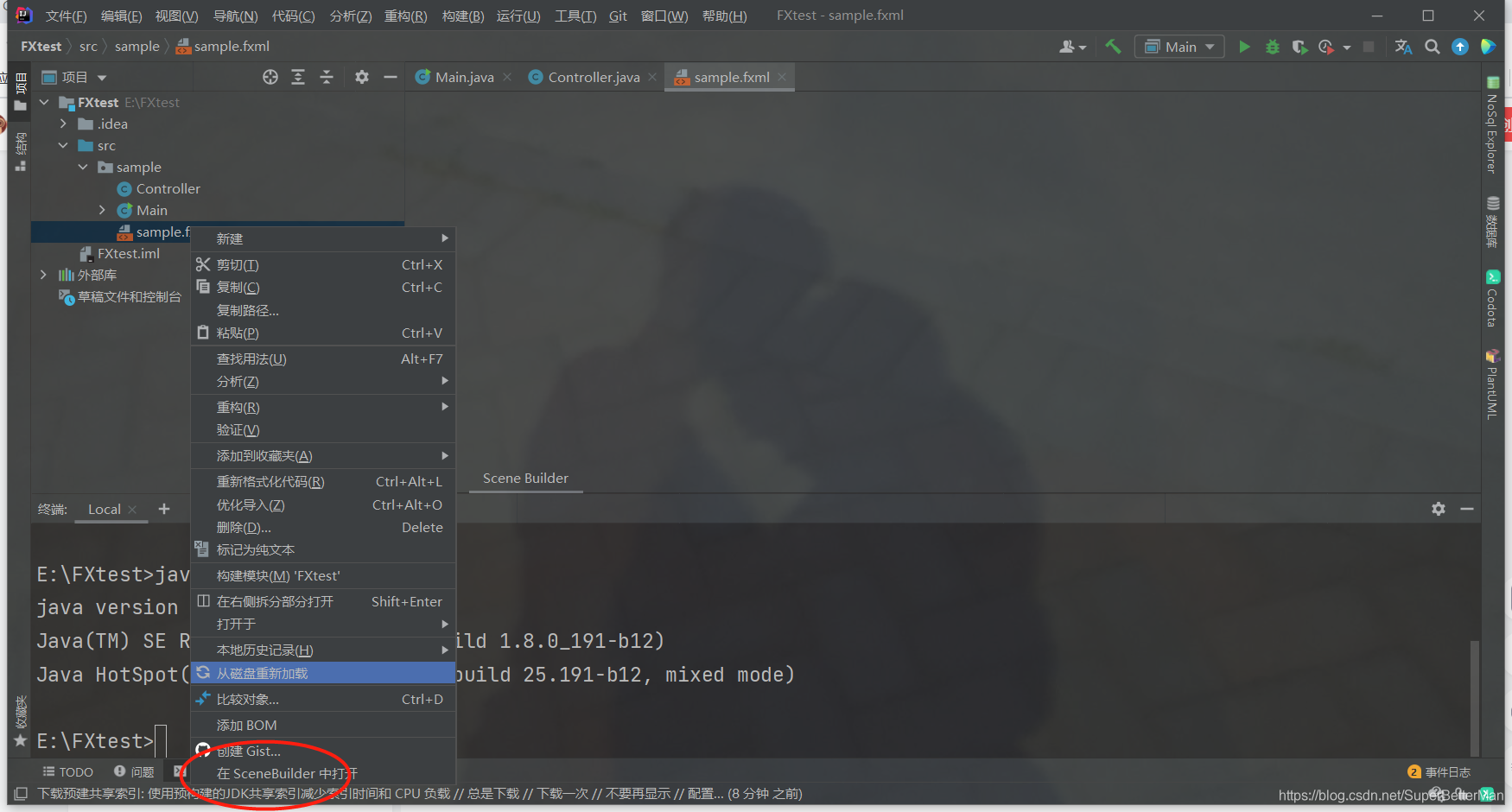
Task: Collapse the sample package
Action: coord(83,167)
